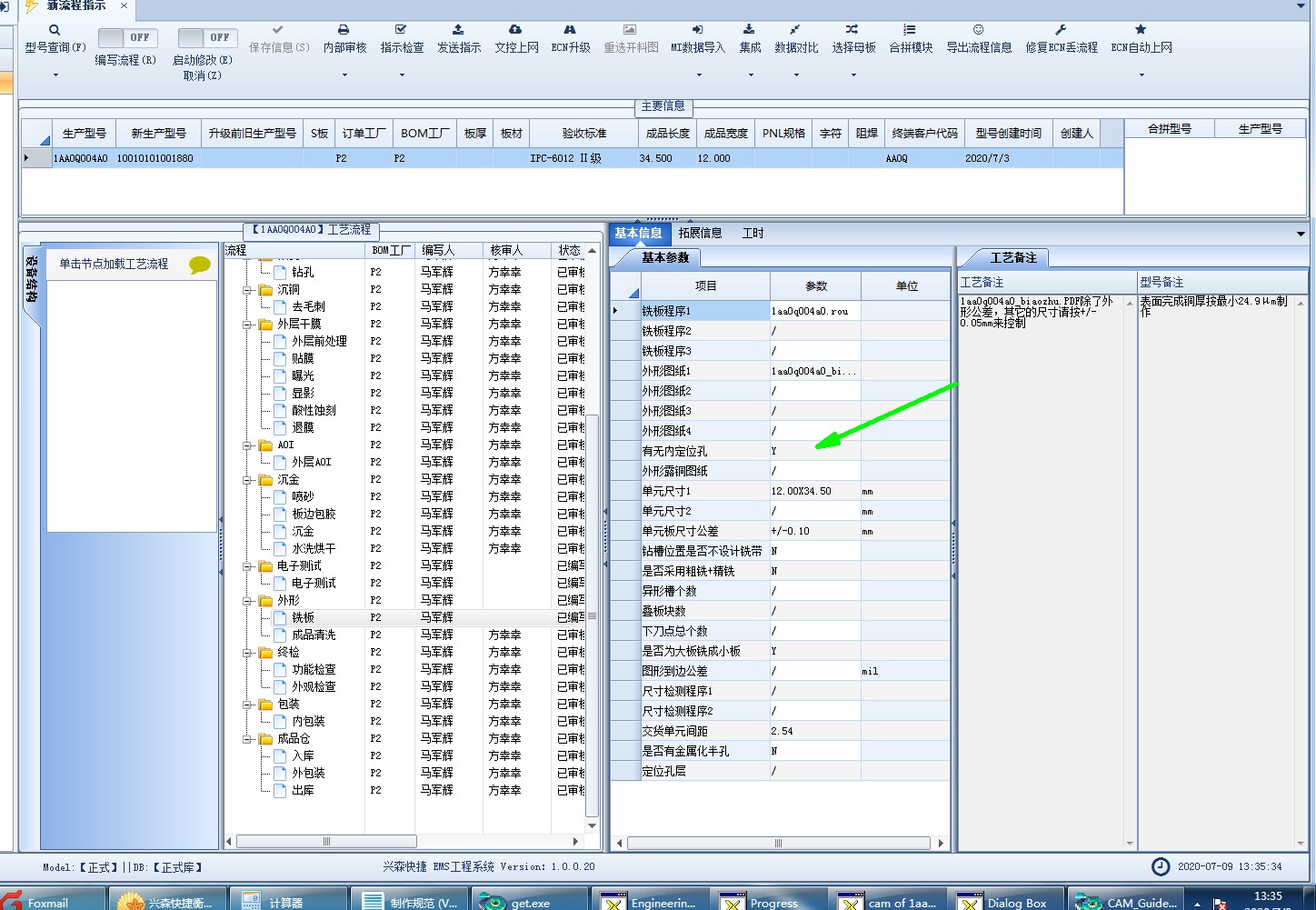This screenshot has height=910, width=1316.
Task: Collapse 成品仓 tree node
Action: (247, 739)
